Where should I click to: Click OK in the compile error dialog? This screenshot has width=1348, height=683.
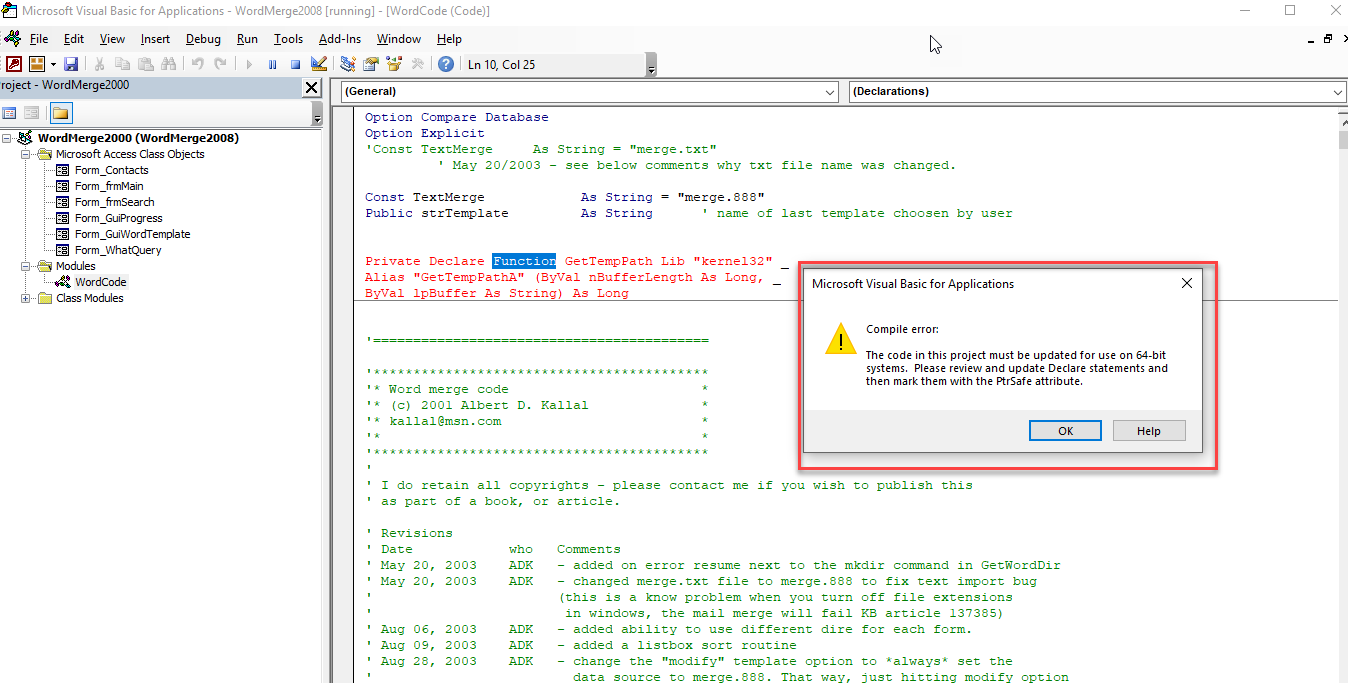[1065, 431]
